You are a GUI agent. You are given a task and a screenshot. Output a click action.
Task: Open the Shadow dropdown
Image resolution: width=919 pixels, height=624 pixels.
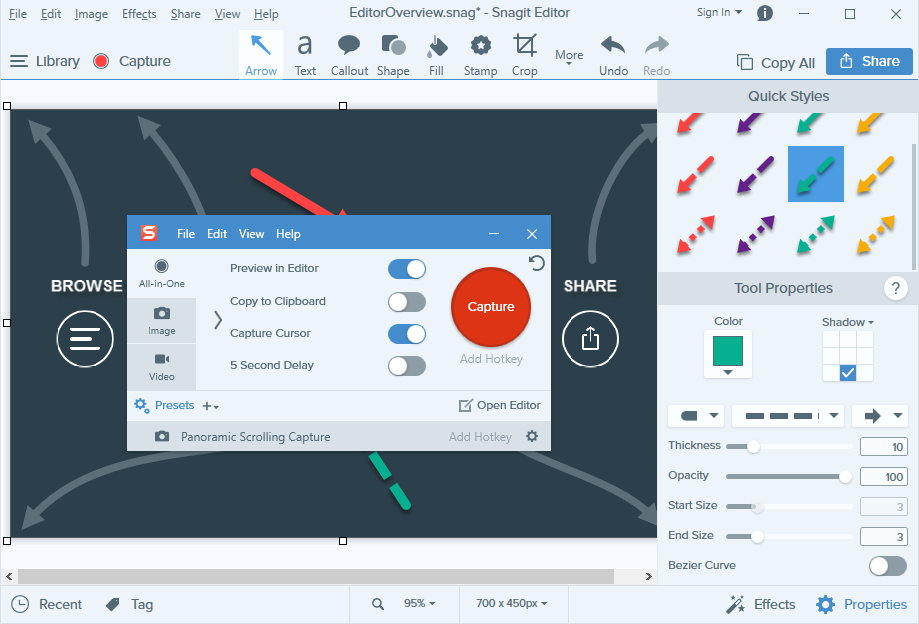[x=847, y=322]
